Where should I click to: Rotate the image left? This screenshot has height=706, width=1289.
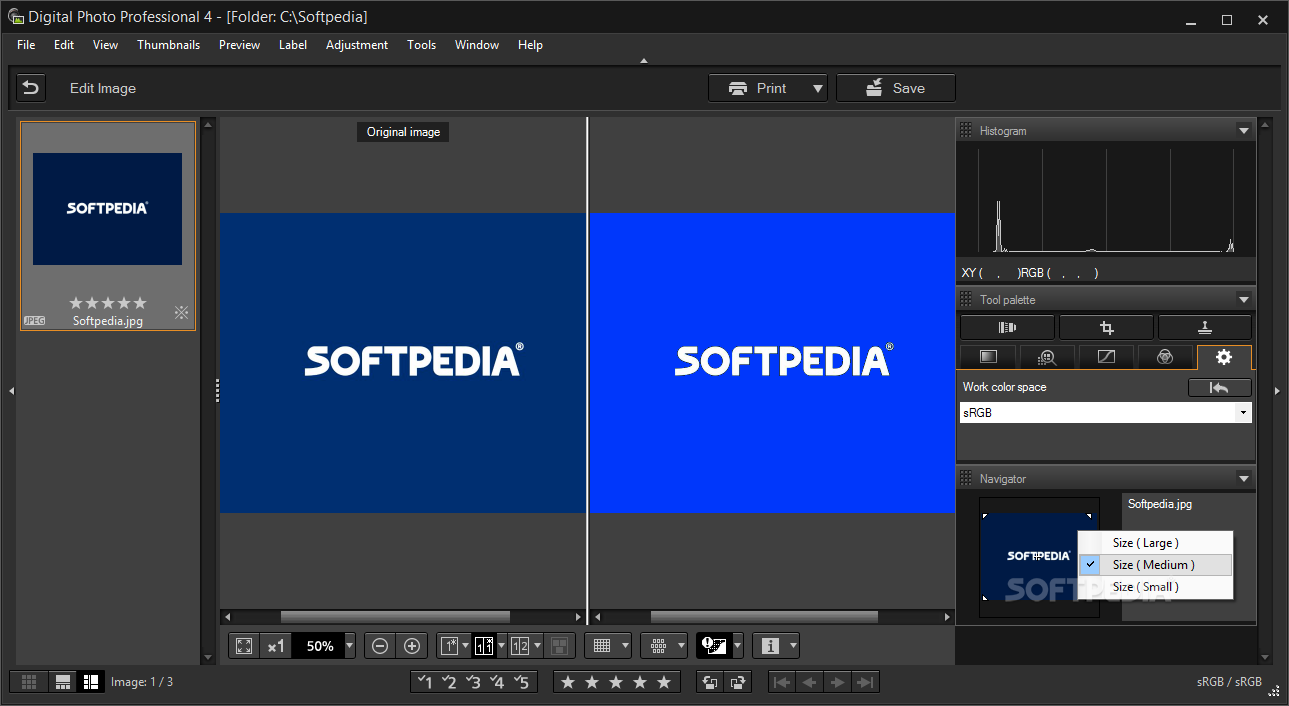pos(711,682)
